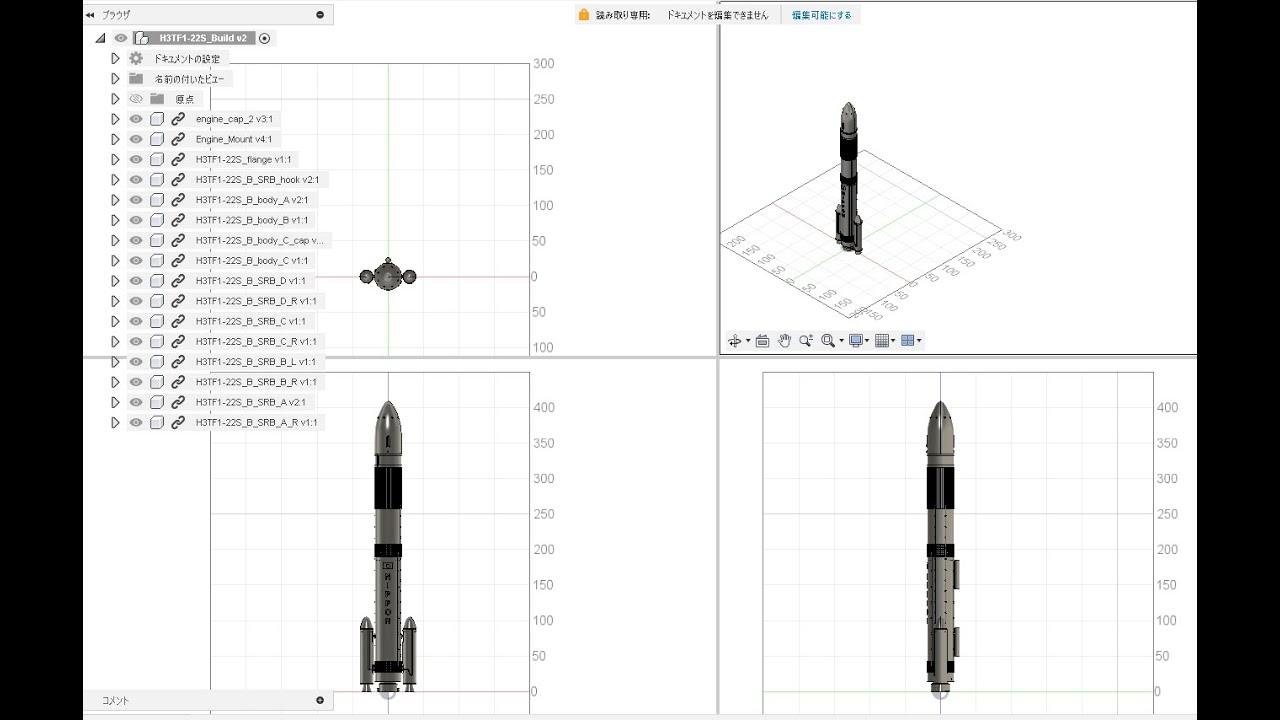Open the Orbit tool options arrow
1280x720 pixels.
click(x=748, y=341)
